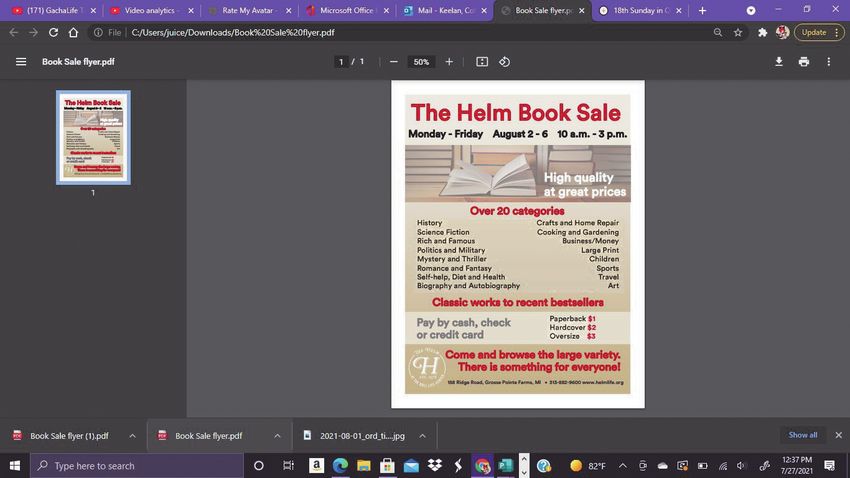Open the Extensions puzzle icon

click(x=762, y=33)
